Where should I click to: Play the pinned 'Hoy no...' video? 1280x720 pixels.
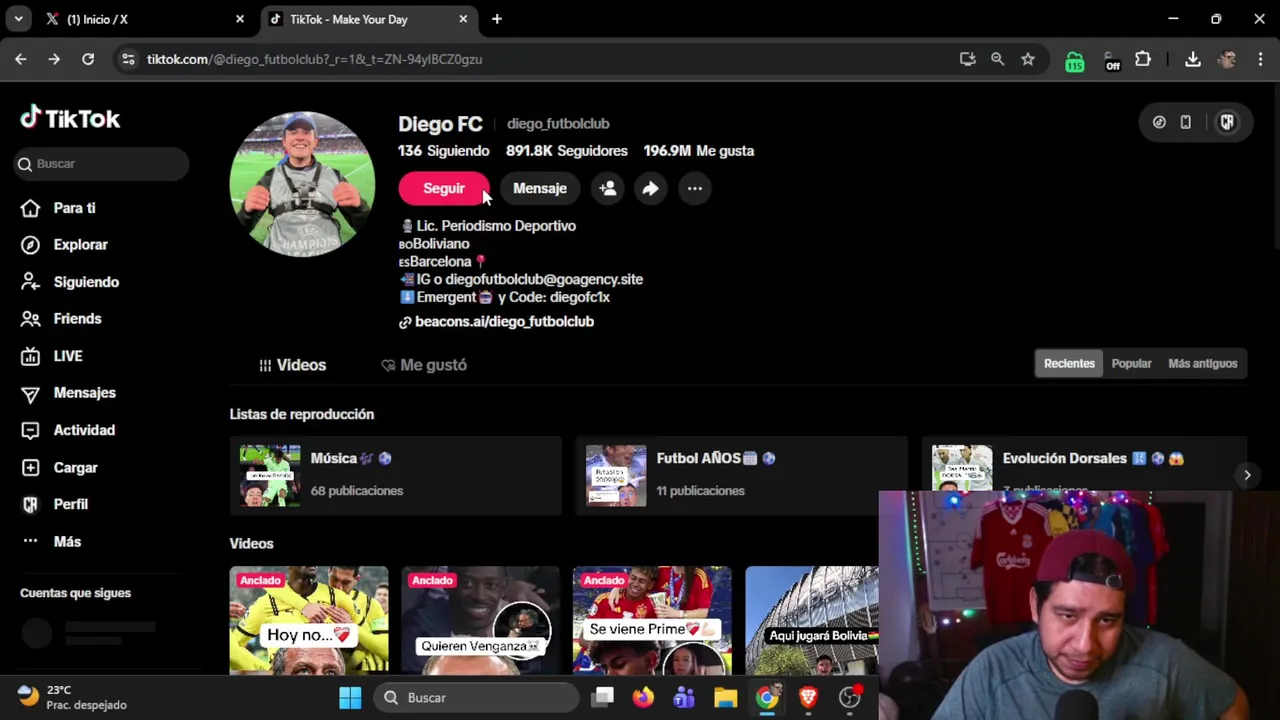(309, 620)
